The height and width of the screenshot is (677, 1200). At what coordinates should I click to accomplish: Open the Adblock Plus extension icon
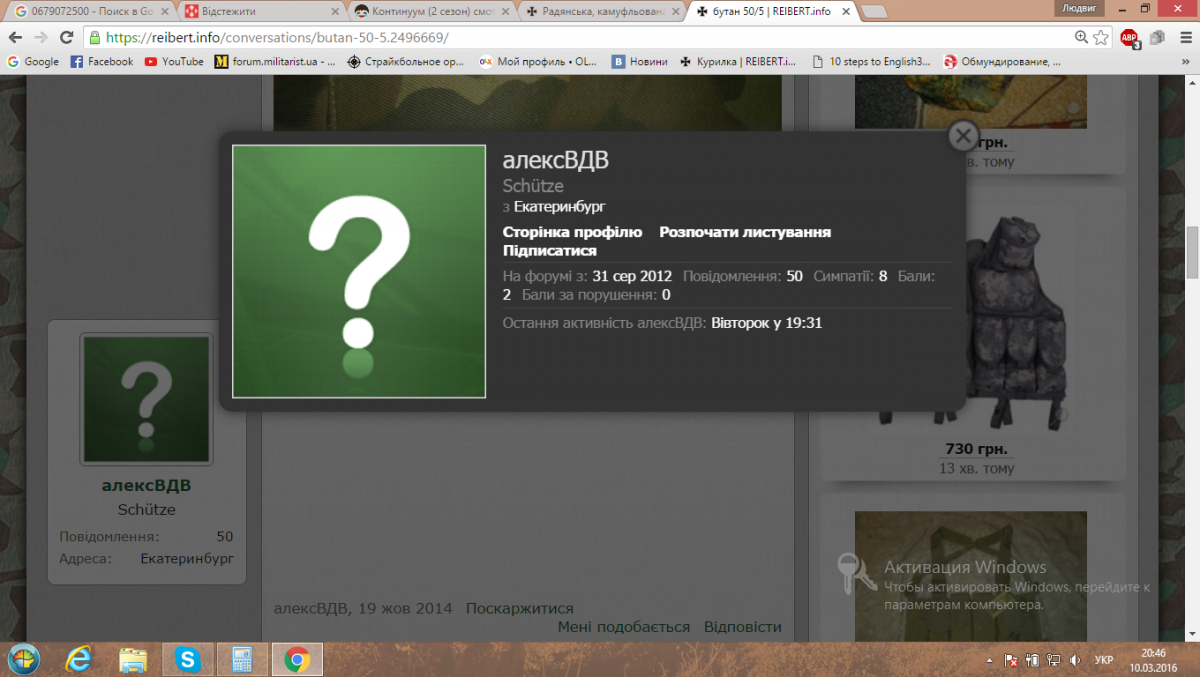[x=1129, y=38]
